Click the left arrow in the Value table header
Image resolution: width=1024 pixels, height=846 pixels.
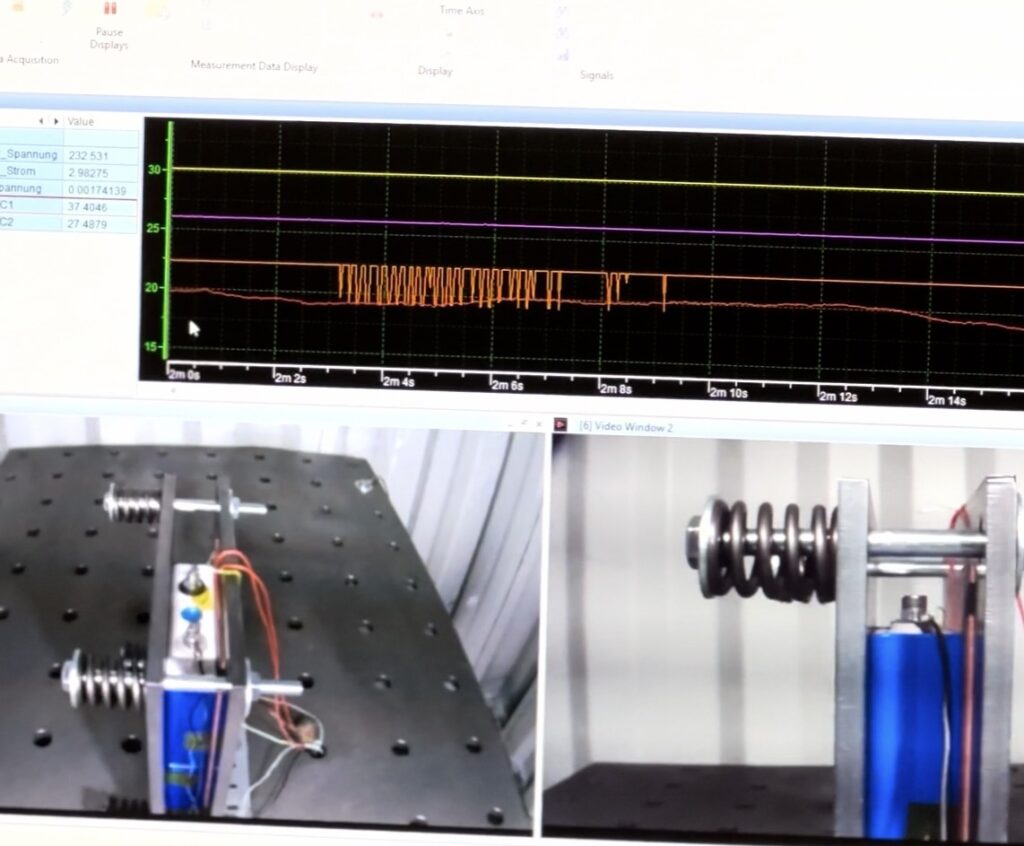pyautogui.click(x=42, y=122)
